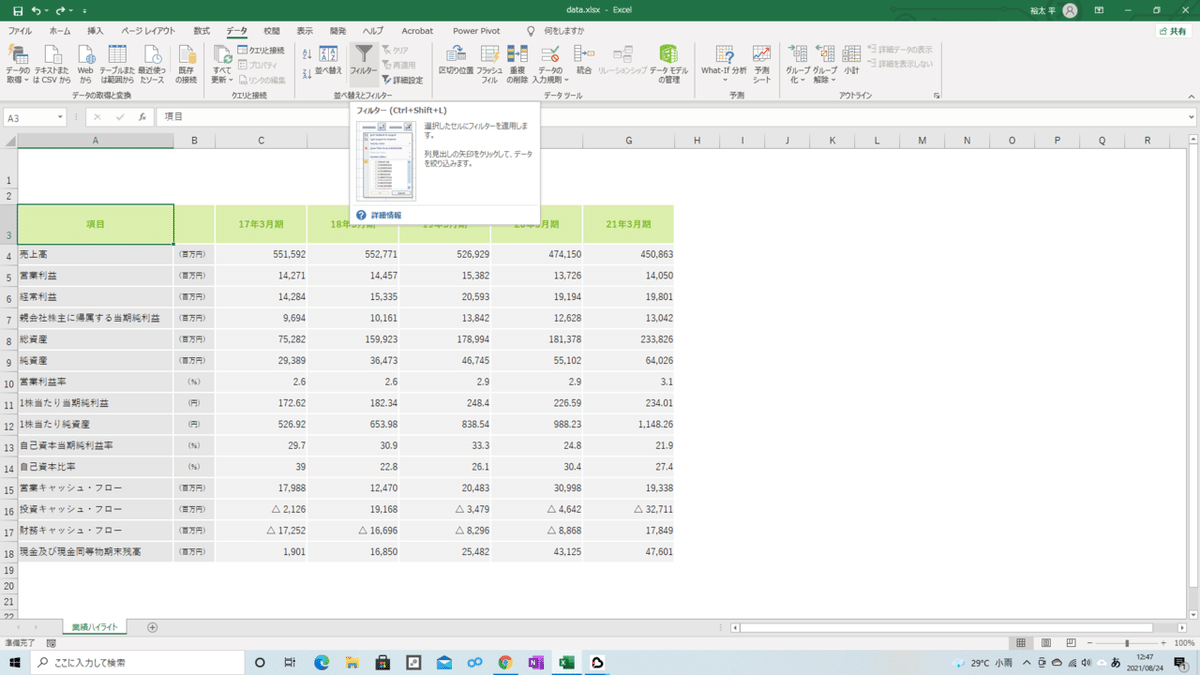This screenshot has width=1200, height=675.
Task: Open Chrome from the taskbar
Action: click(x=505, y=662)
